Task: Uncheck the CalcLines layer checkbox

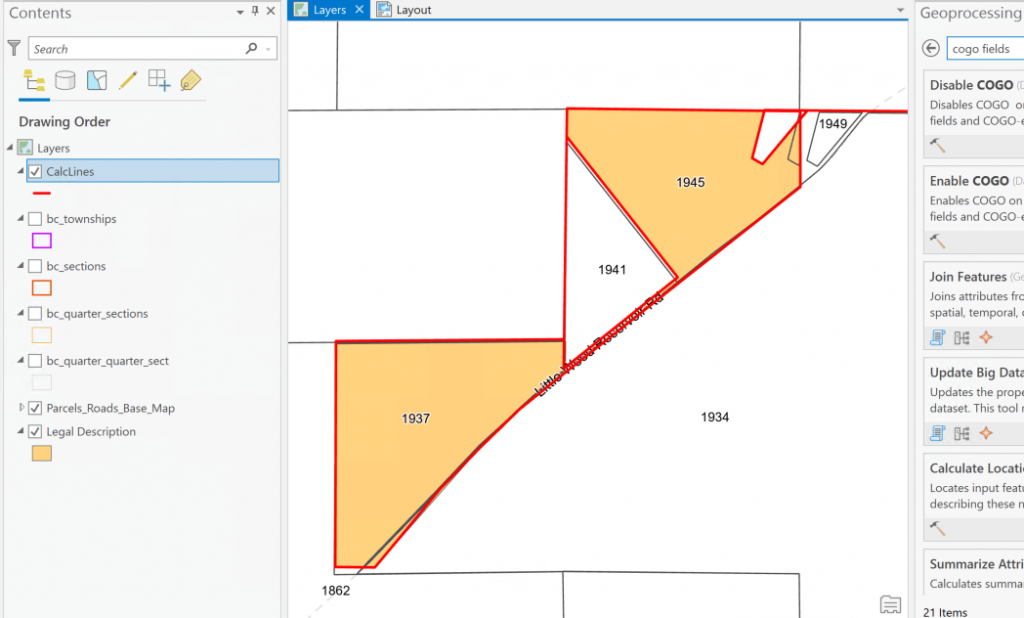Action: click(35, 172)
